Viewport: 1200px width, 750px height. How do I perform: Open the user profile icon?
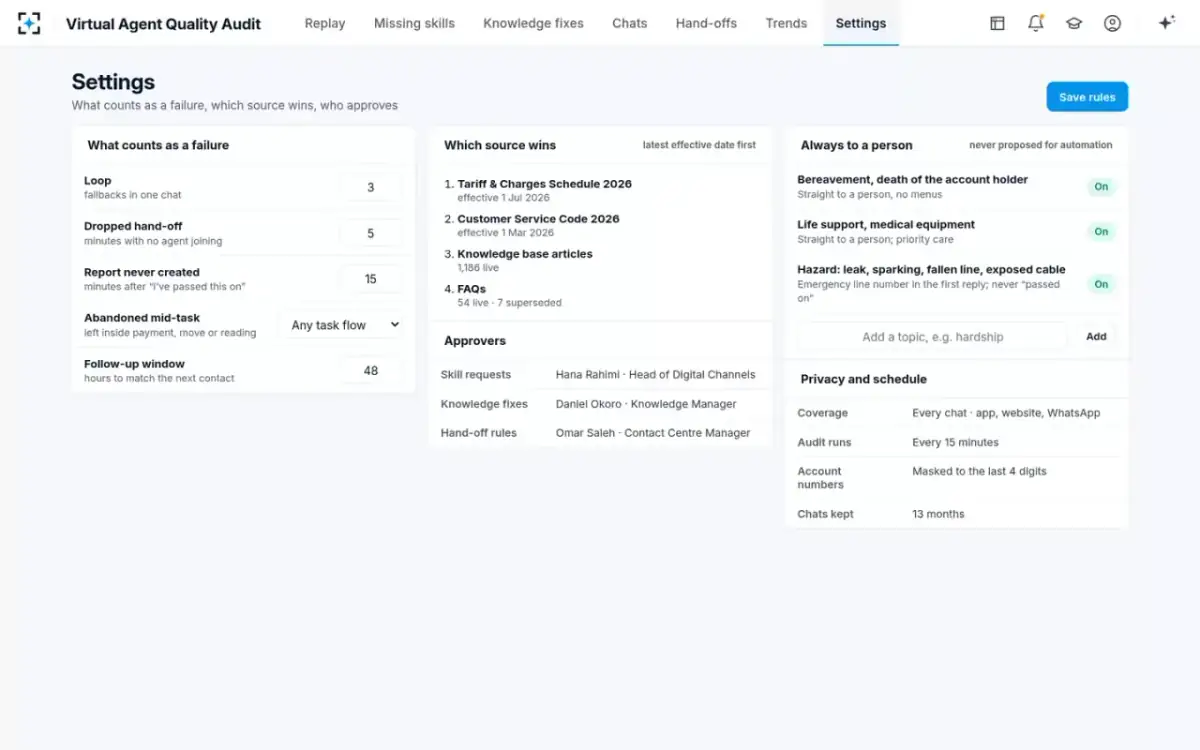[x=1112, y=23]
